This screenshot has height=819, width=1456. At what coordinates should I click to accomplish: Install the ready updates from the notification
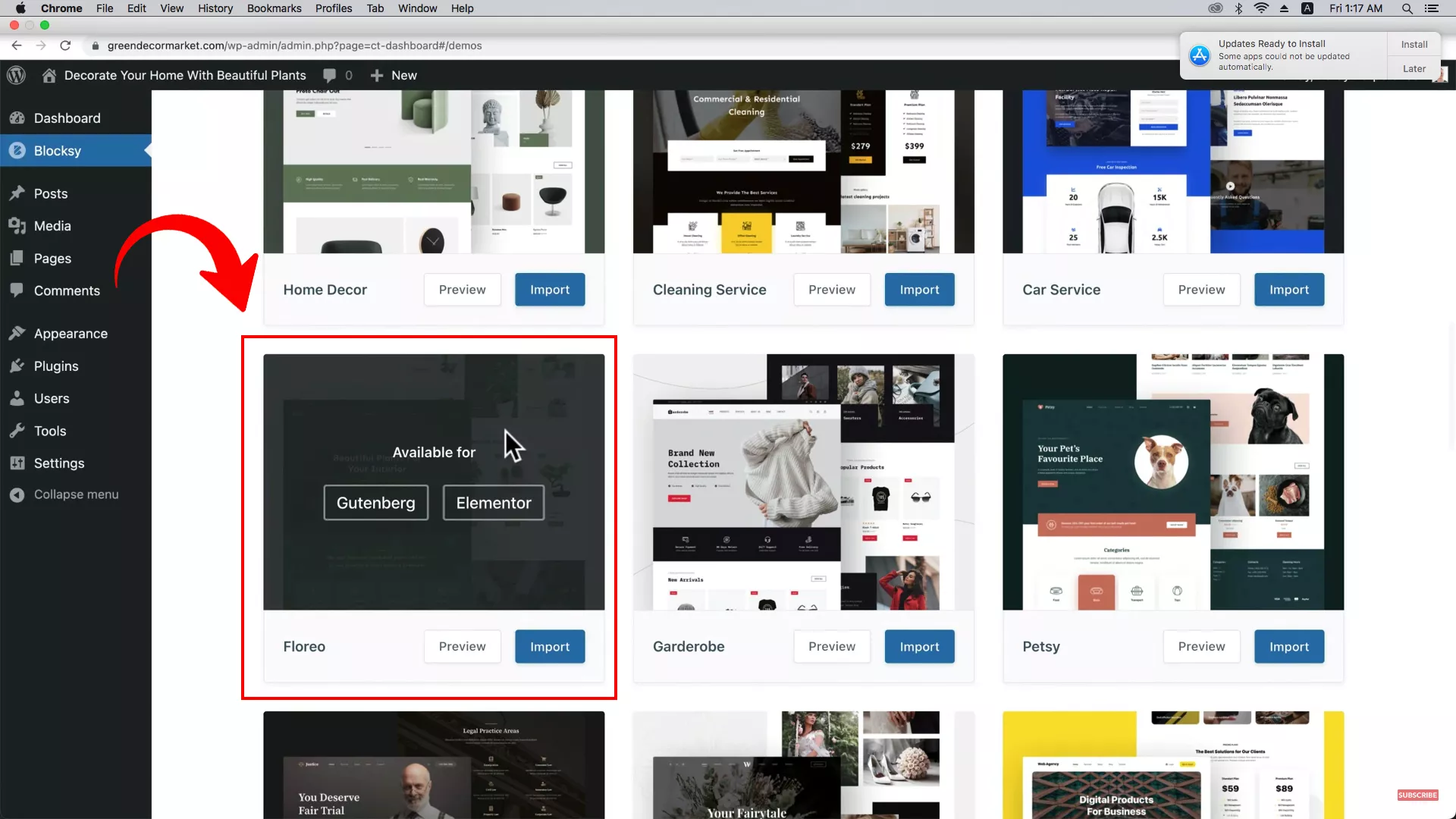click(1414, 44)
